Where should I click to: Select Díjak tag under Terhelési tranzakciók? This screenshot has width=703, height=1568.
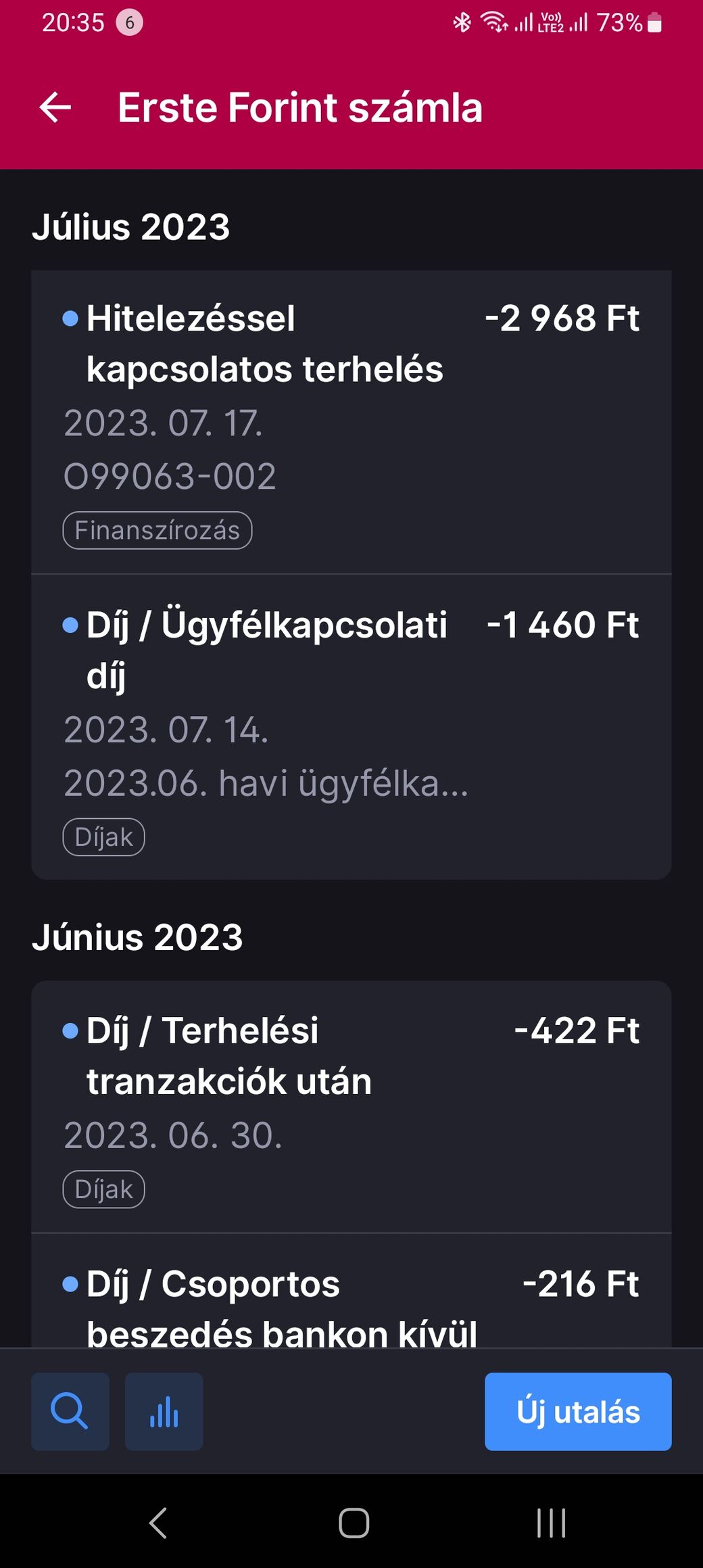[103, 1189]
